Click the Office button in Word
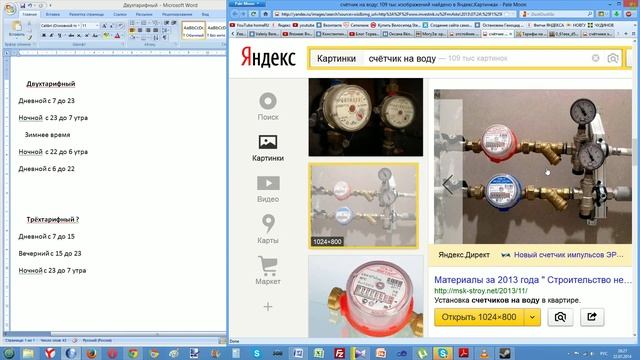640x360 pixels. point(10,8)
